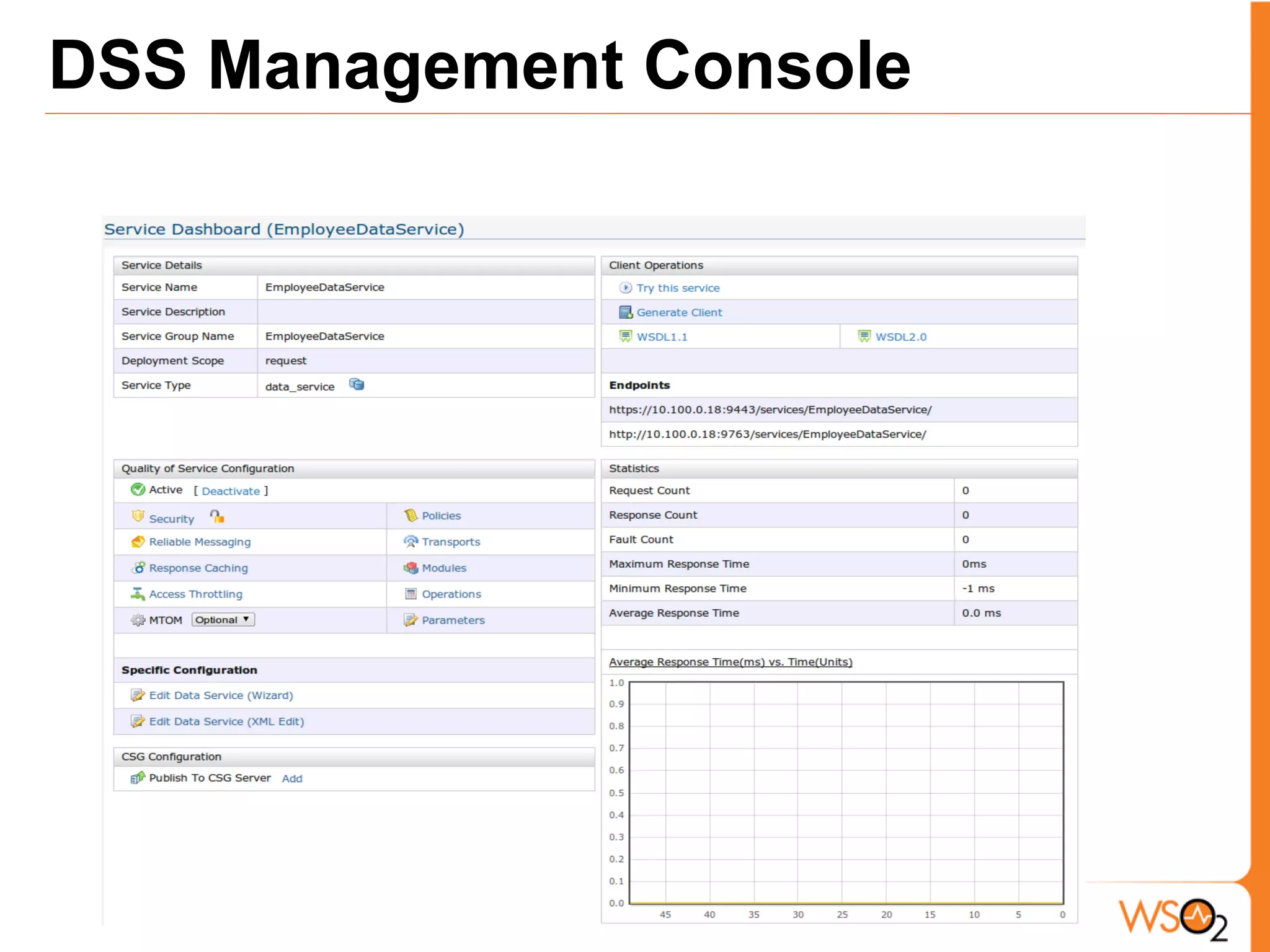This screenshot has width=1270, height=952.
Task: Click the Transports icon
Action: pyautogui.click(x=411, y=541)
